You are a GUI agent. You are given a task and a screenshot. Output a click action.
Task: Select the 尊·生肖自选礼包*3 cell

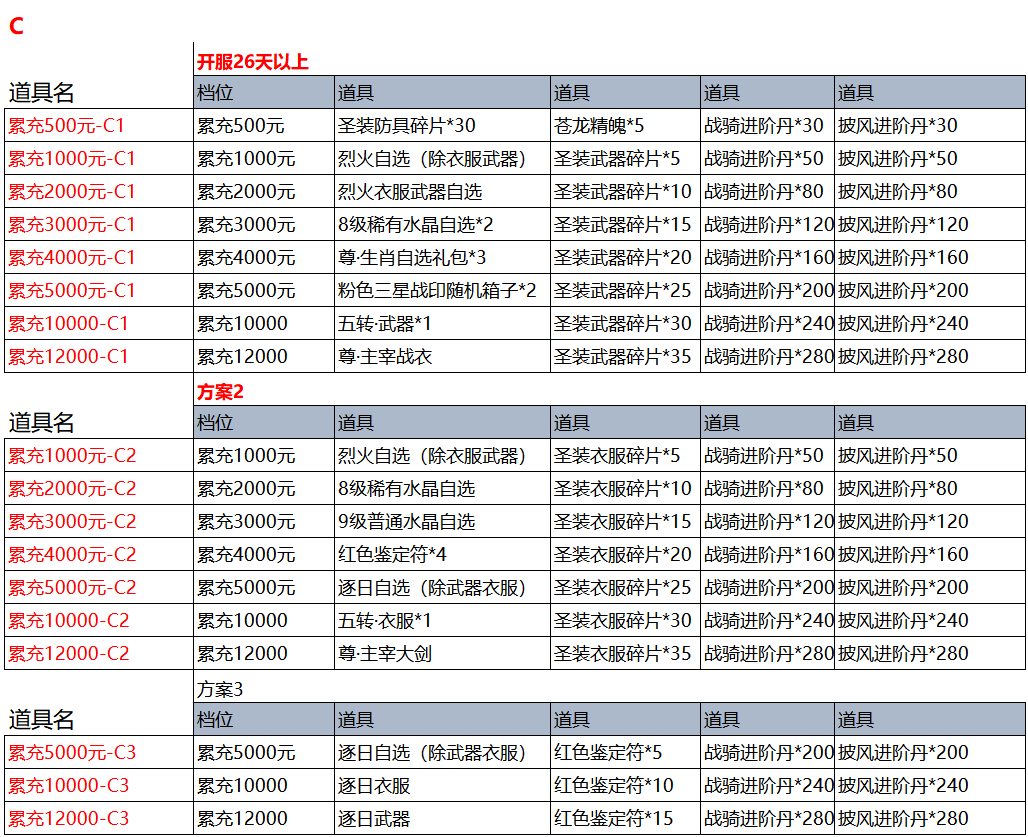[412, 258]
